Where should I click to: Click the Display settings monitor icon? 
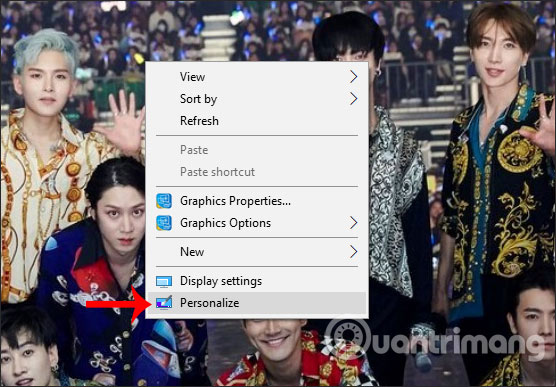coord(164,281)
